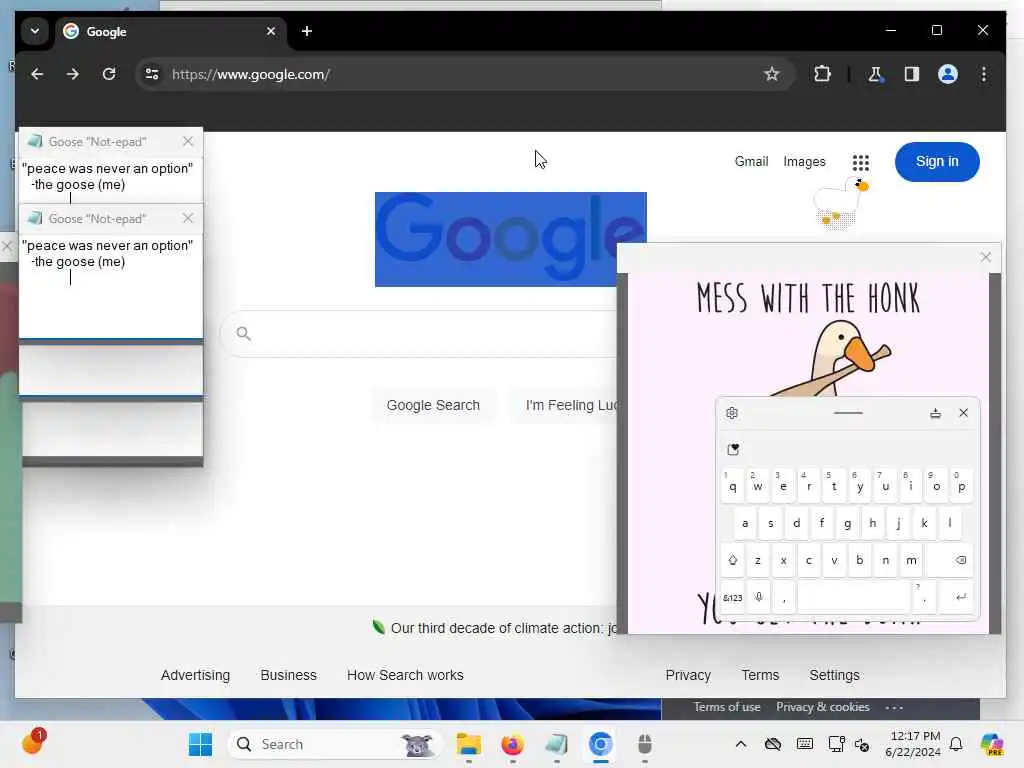Screen dimensions: 1024x768
Task: Click the address bar URL
Action: pos(251,74)
